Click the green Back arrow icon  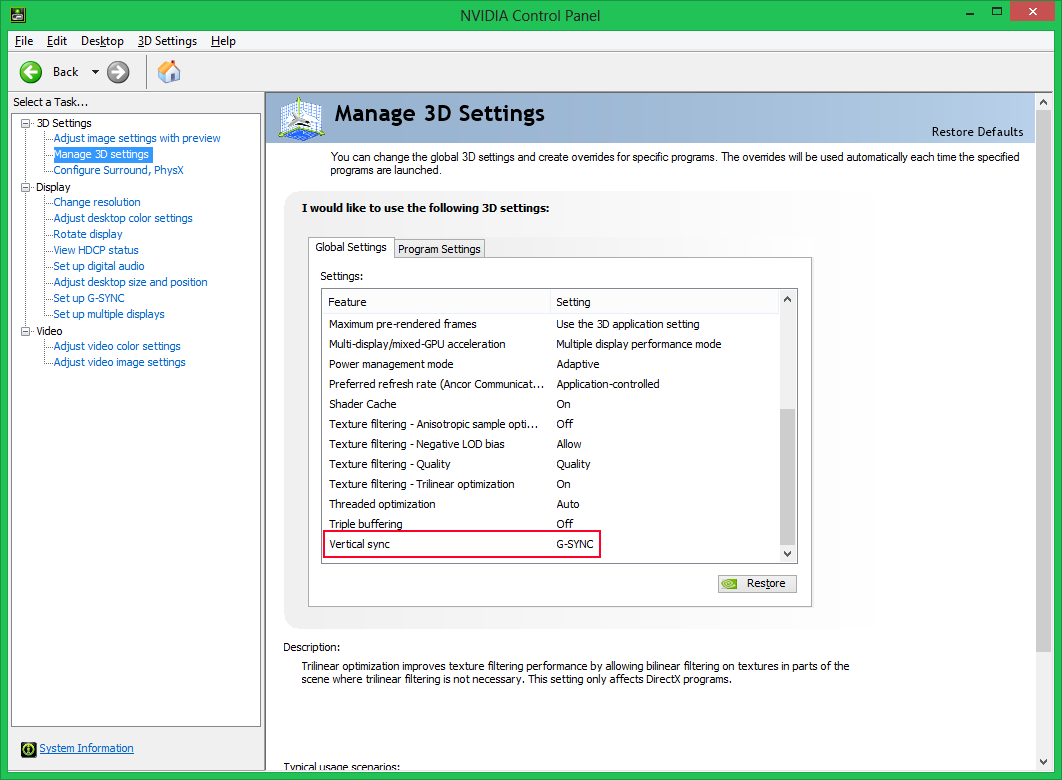(30, 72)
